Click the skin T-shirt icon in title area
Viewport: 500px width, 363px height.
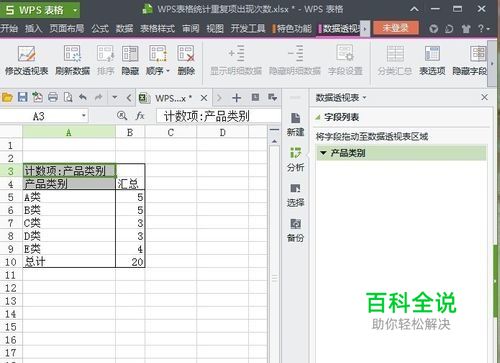point(466,29)
